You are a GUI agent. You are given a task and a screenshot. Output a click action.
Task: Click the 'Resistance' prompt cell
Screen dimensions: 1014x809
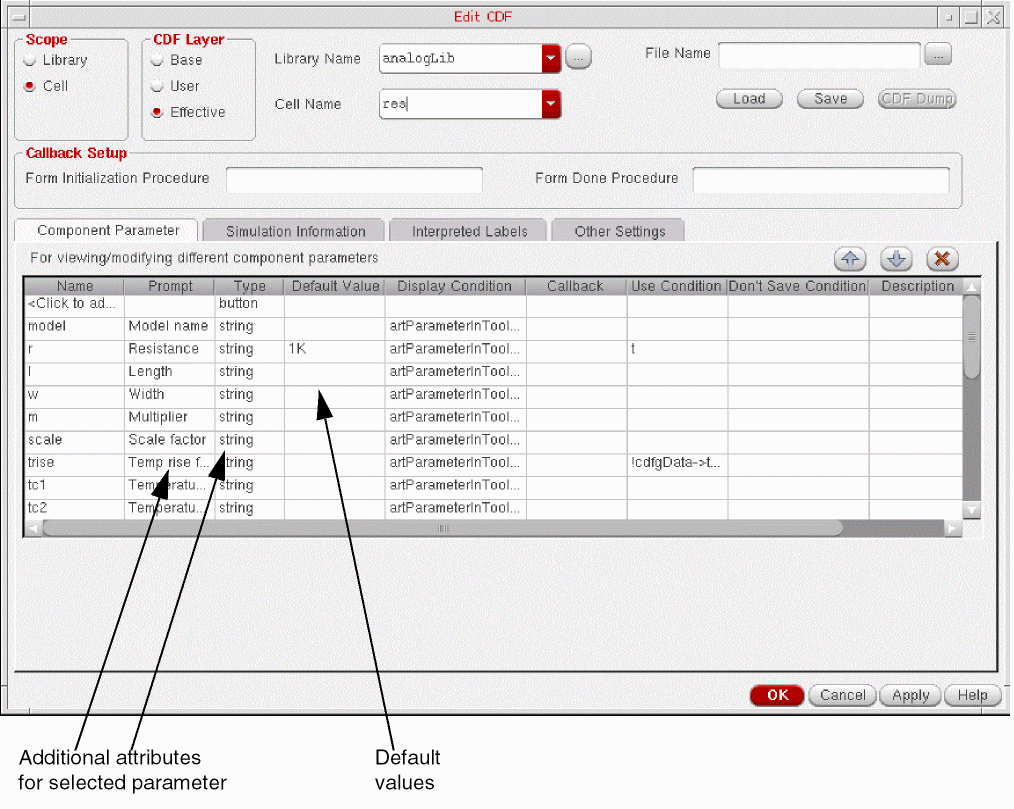pos(169,349)
